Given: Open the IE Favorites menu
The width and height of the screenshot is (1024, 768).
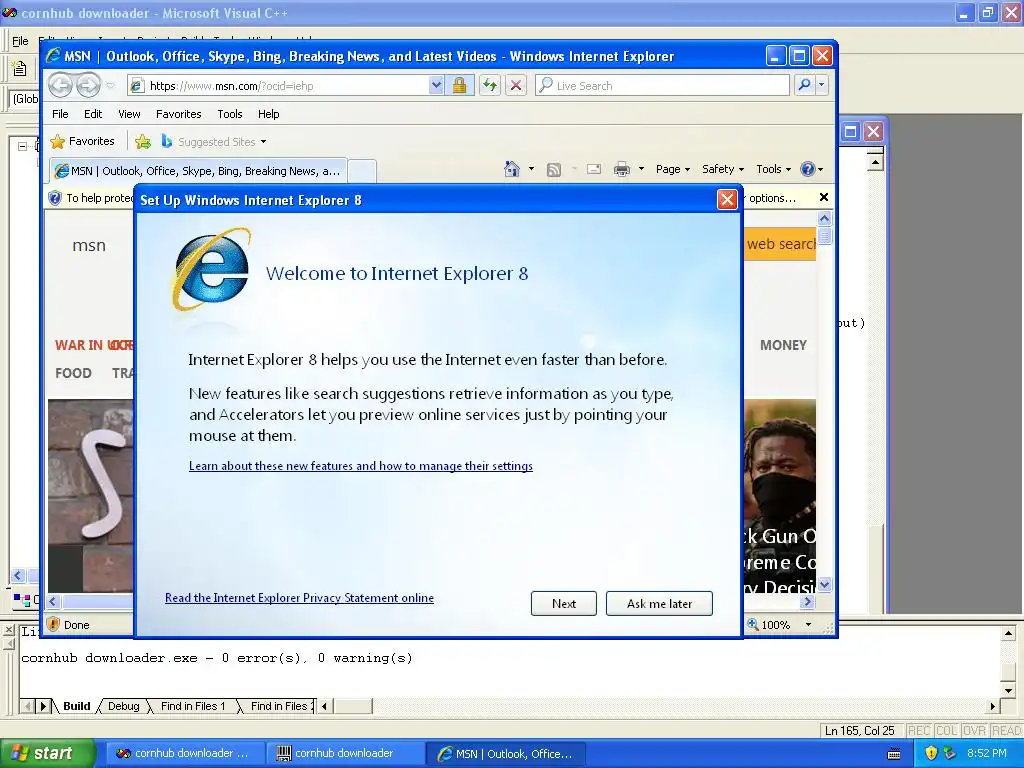Looking at the screenshot, I should click(x=178, y=114).
